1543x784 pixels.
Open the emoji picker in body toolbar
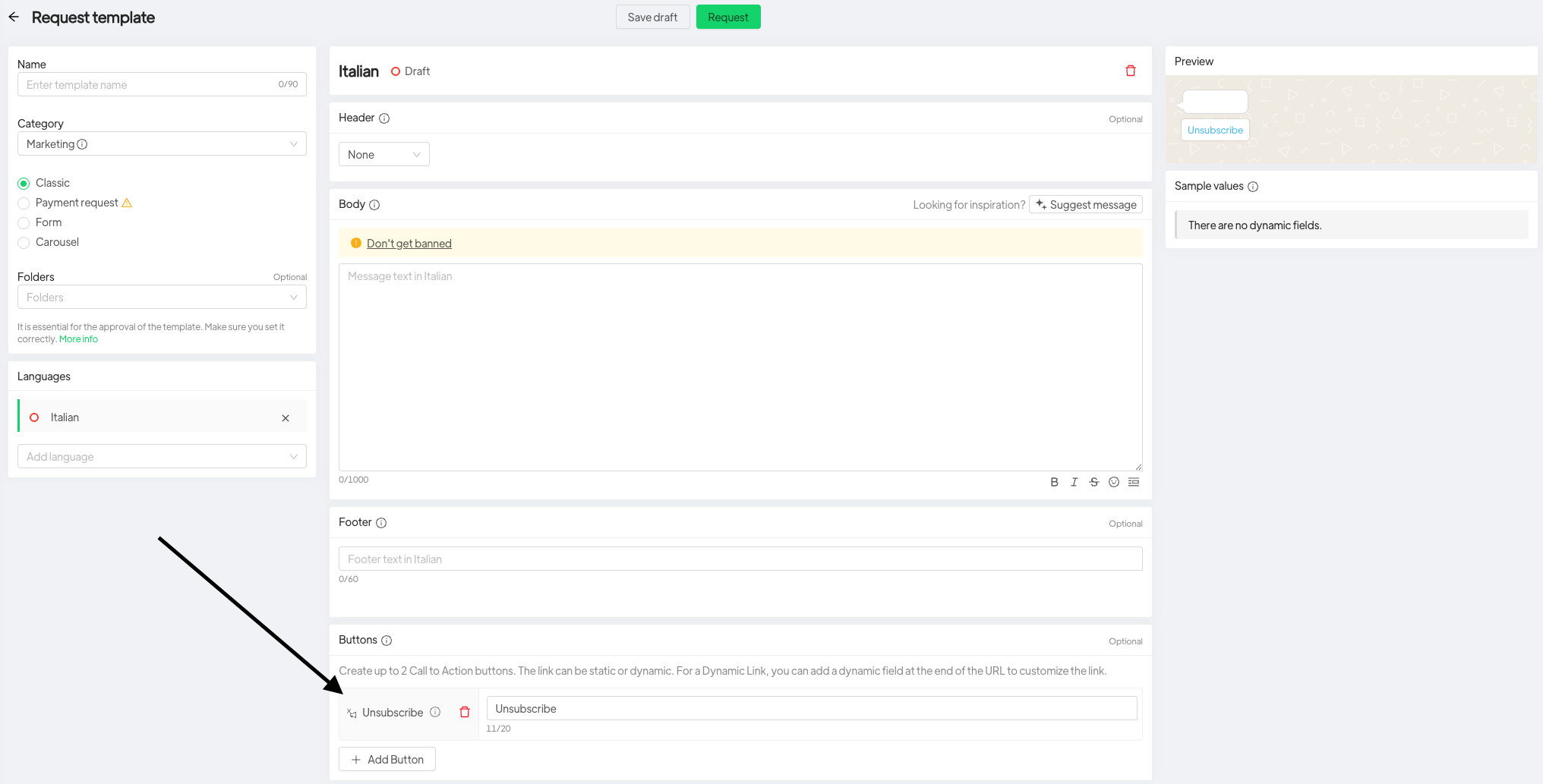1113,482
